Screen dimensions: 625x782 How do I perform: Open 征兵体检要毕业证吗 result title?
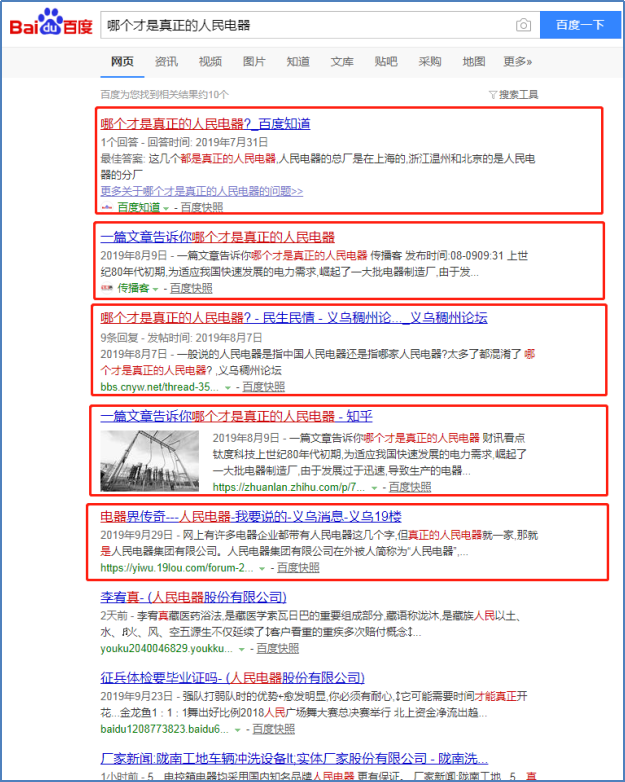[x=232, y=678]
